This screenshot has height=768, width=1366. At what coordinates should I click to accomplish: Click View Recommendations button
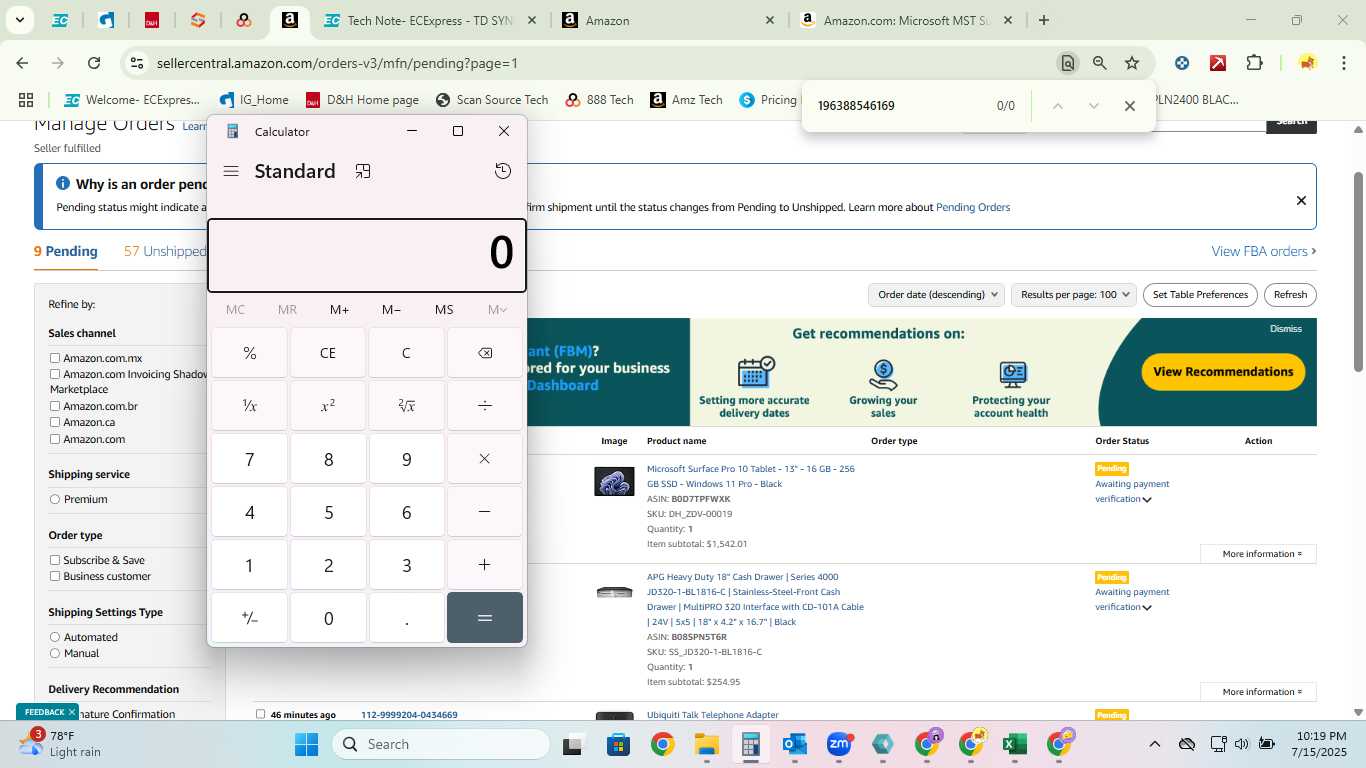(x=1223, y=371)
